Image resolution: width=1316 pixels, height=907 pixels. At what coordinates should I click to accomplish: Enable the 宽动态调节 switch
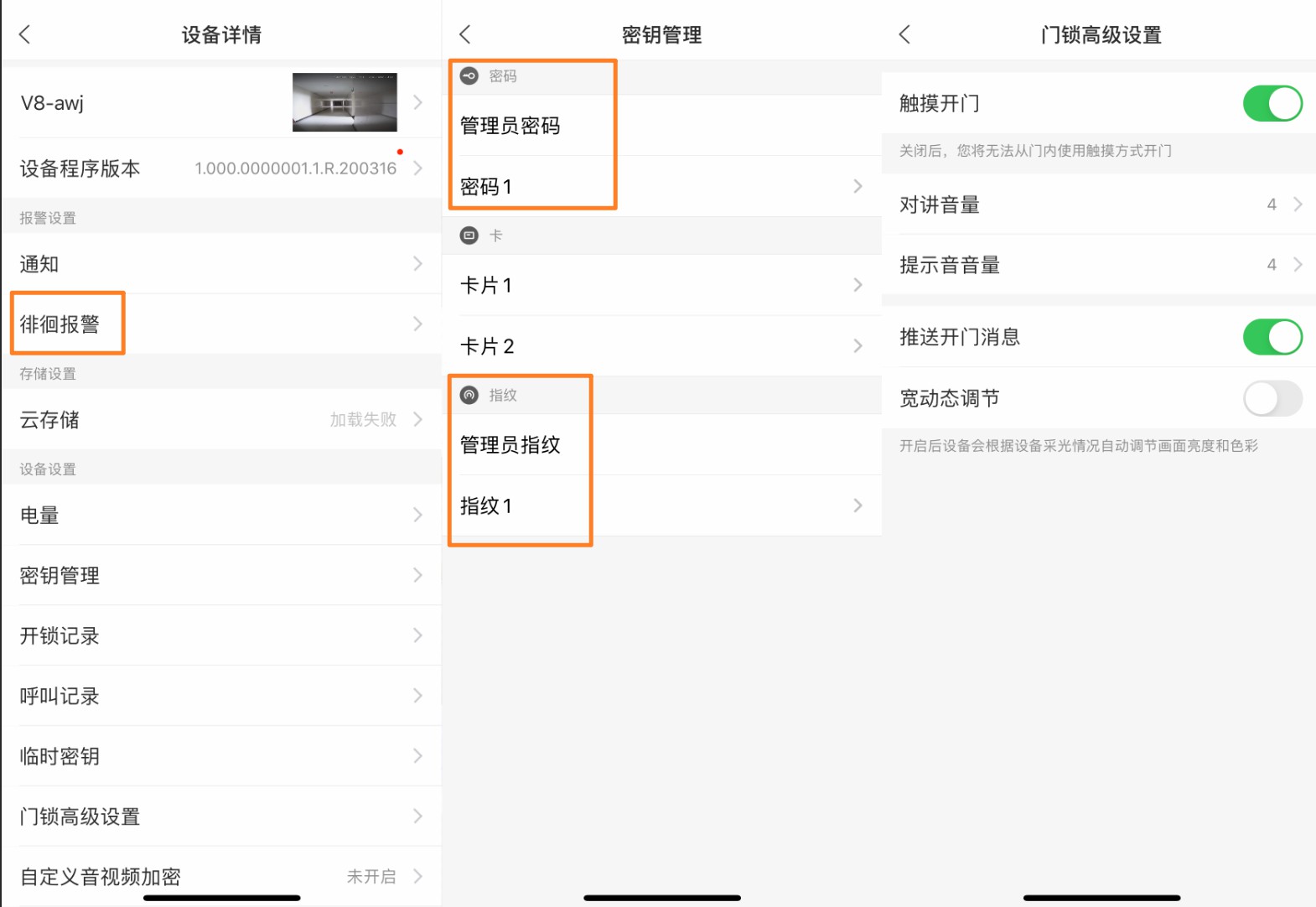1272,398
